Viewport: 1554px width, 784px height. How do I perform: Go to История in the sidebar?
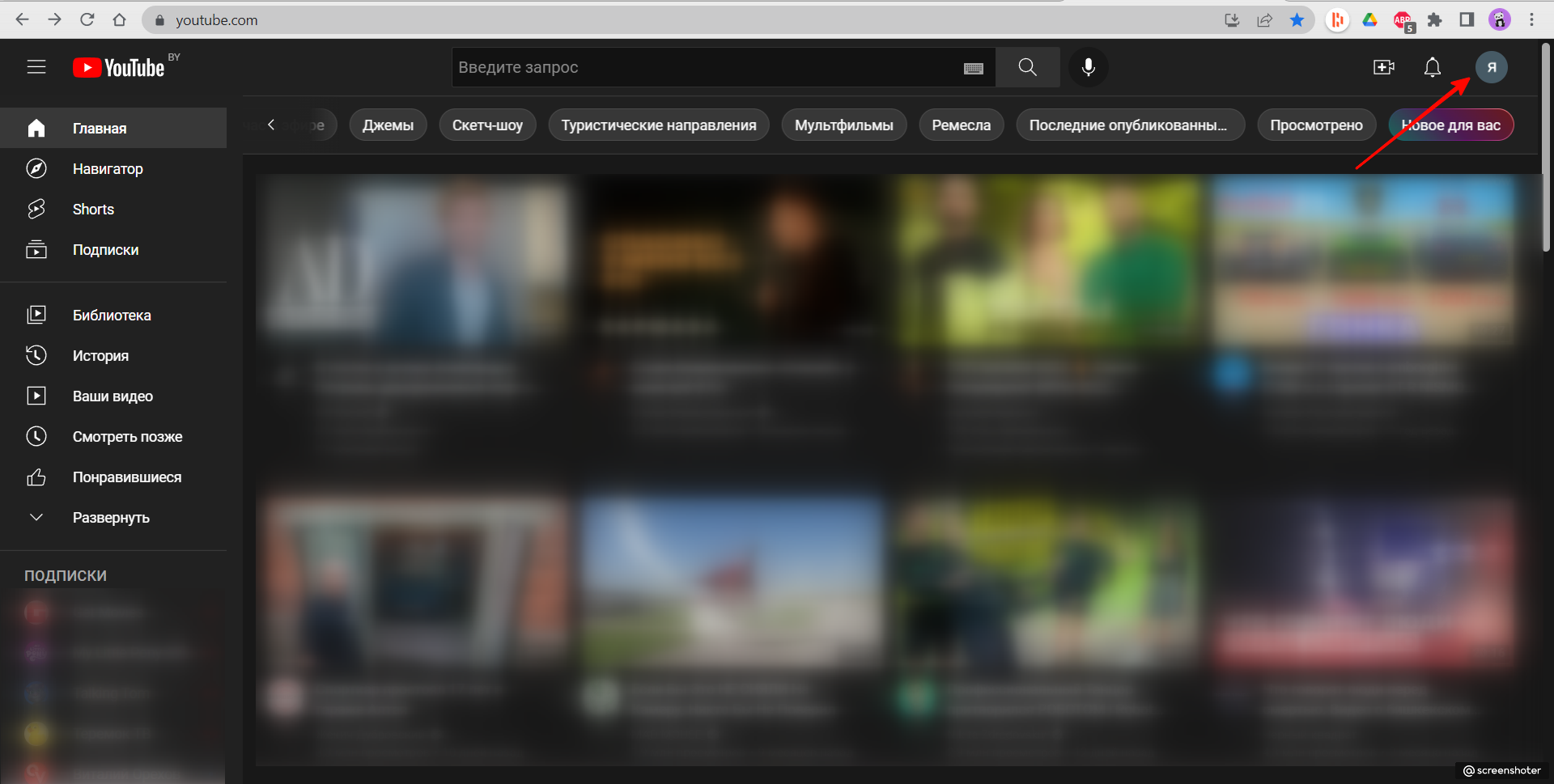click(100, 356)
